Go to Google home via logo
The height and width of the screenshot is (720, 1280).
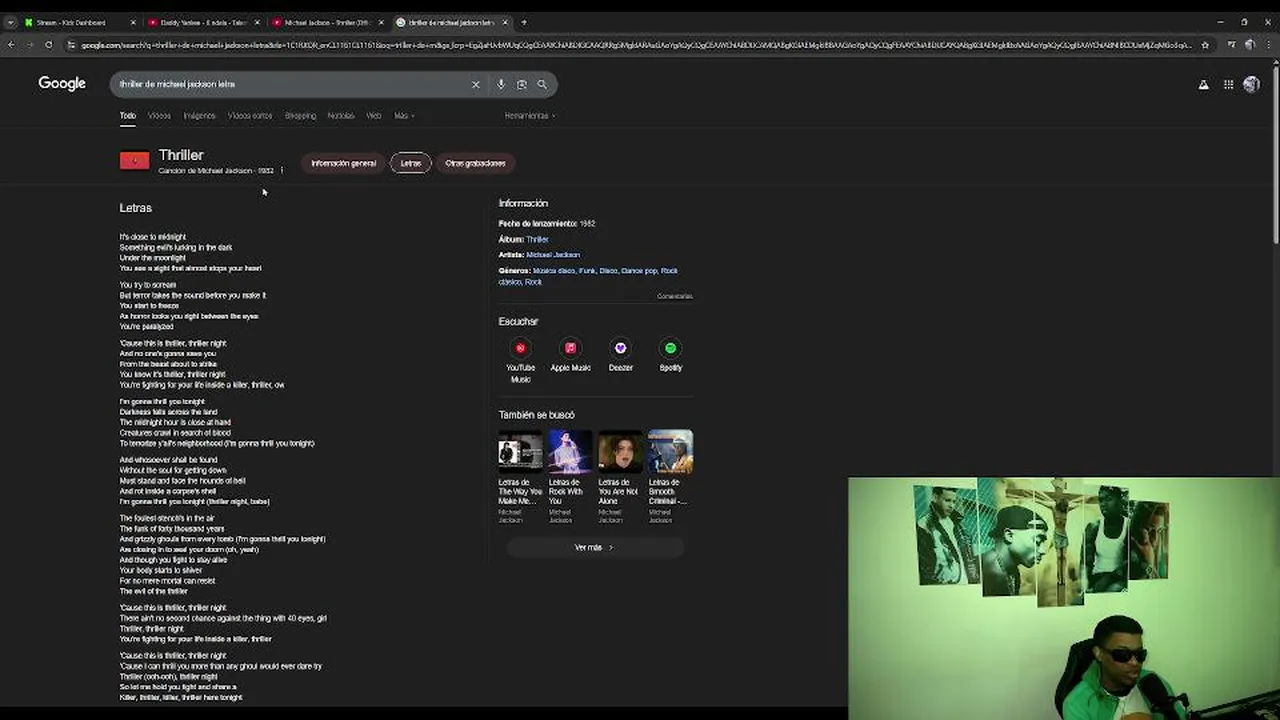click(x=62, y=84)
